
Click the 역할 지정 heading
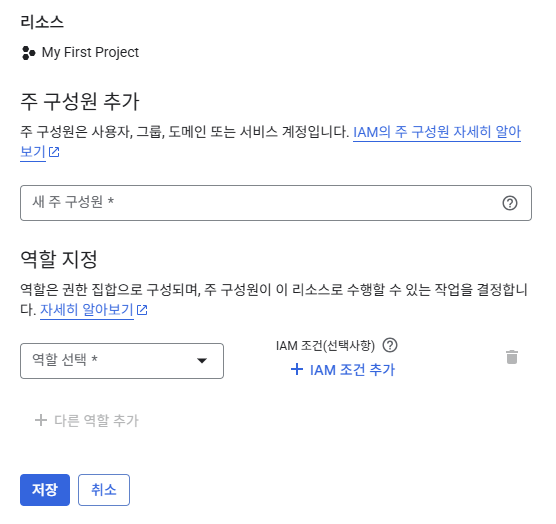(x=59, y=259)
